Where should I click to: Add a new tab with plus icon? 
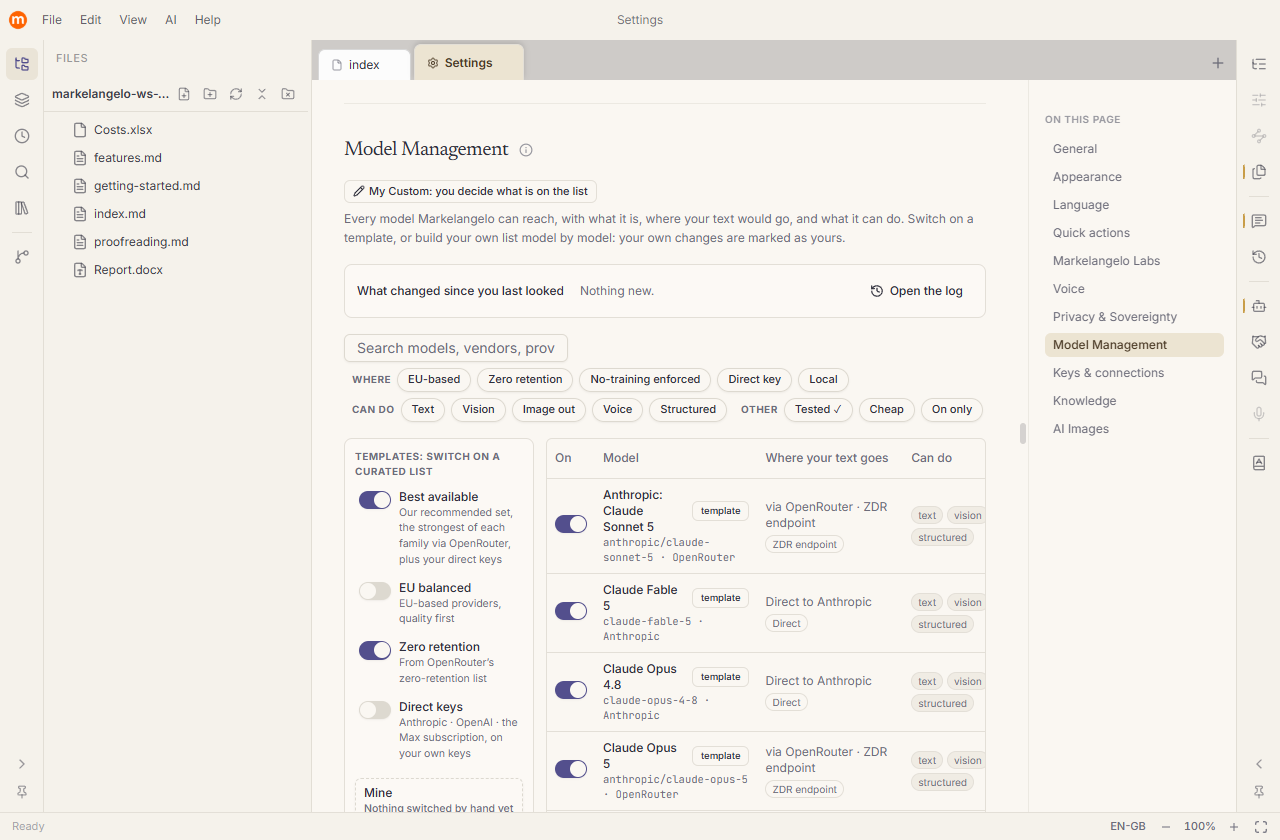click(x=1218, y=63)
